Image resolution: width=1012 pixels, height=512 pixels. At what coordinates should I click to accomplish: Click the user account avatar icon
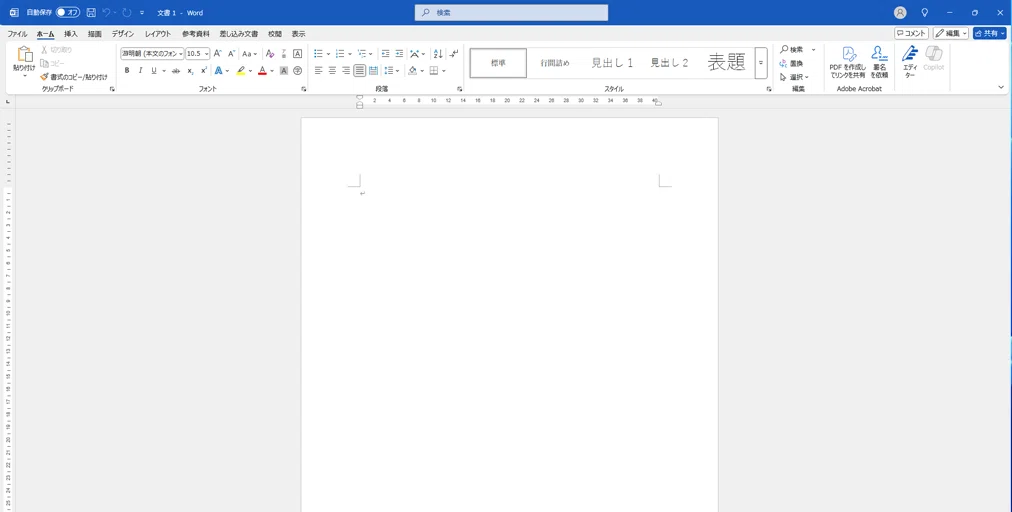click(x=900, y=12)
